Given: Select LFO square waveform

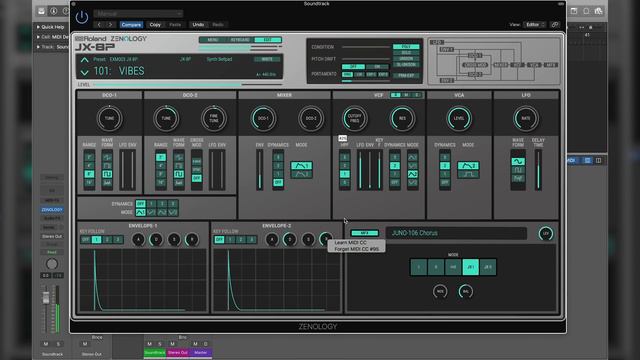Looking at the screenshot, I should (x=518, y=170).
